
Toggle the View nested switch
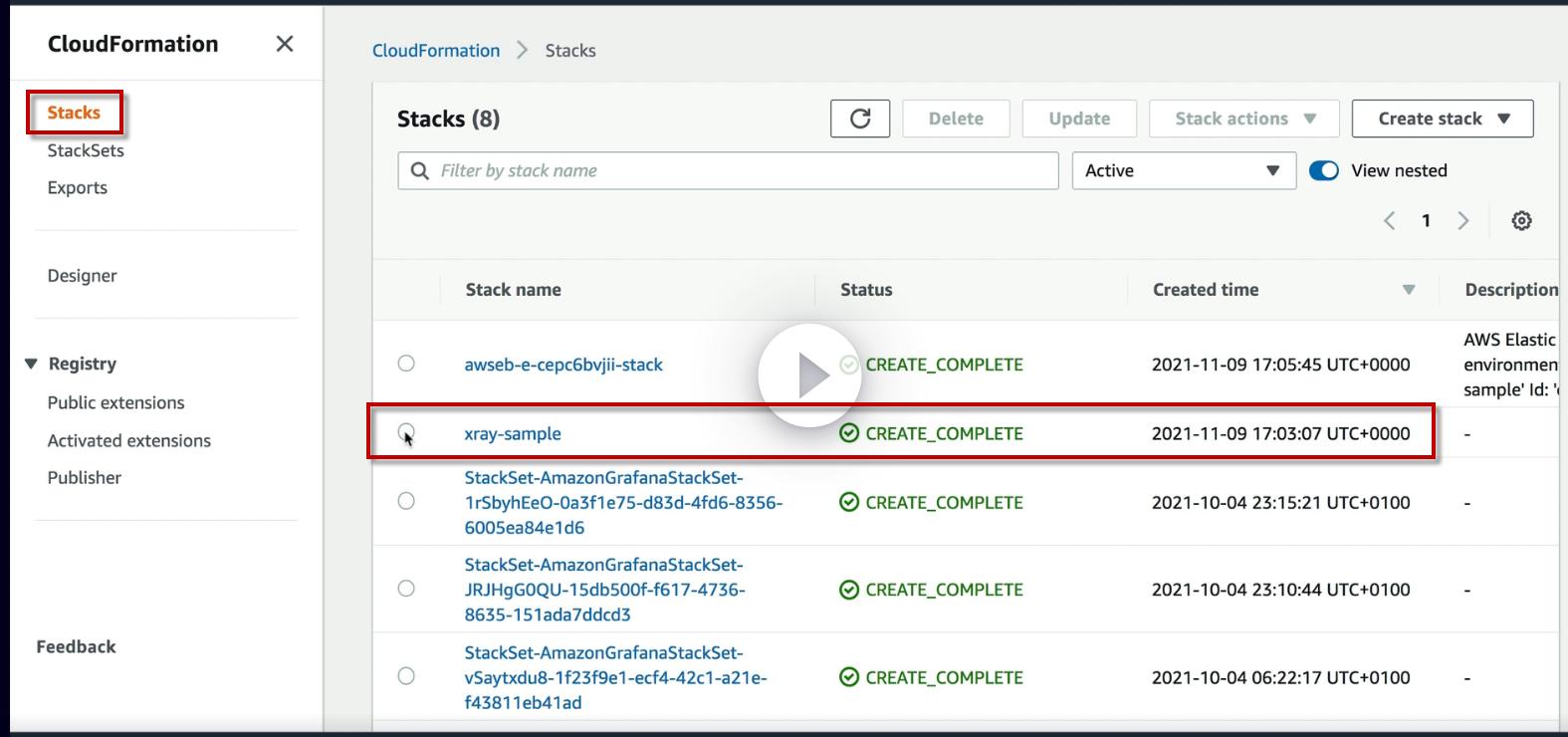[1323, 170]
